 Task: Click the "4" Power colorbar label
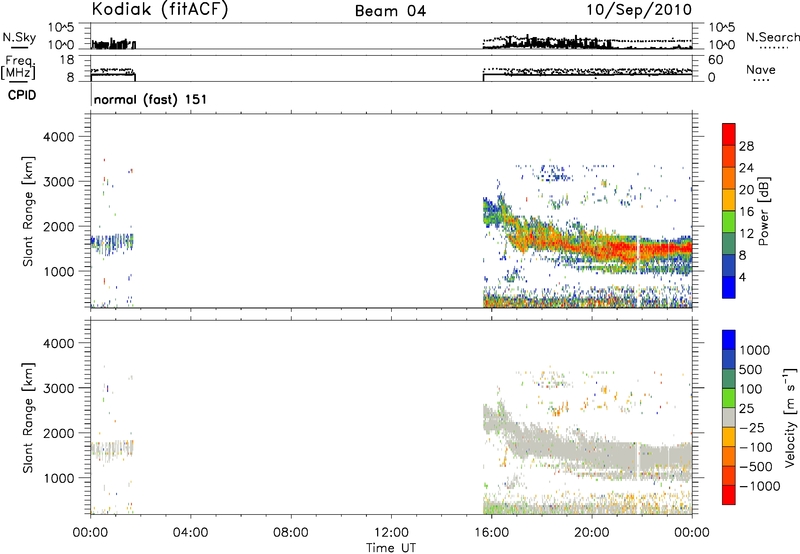[742, 277]
